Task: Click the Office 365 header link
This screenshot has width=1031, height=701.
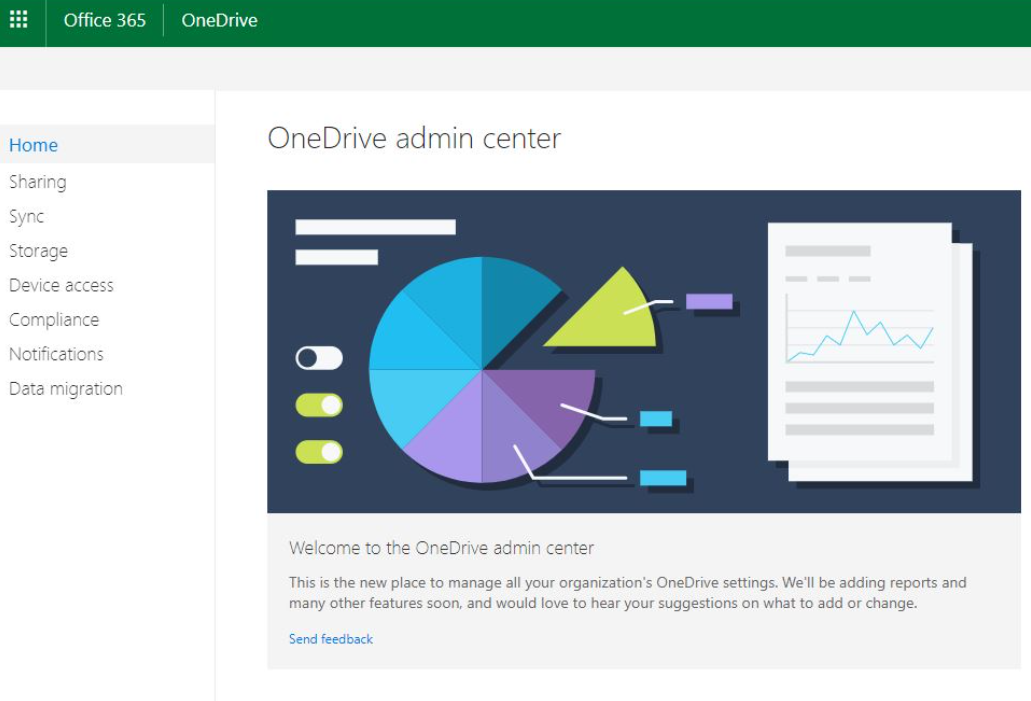Action: coord(105,20)
